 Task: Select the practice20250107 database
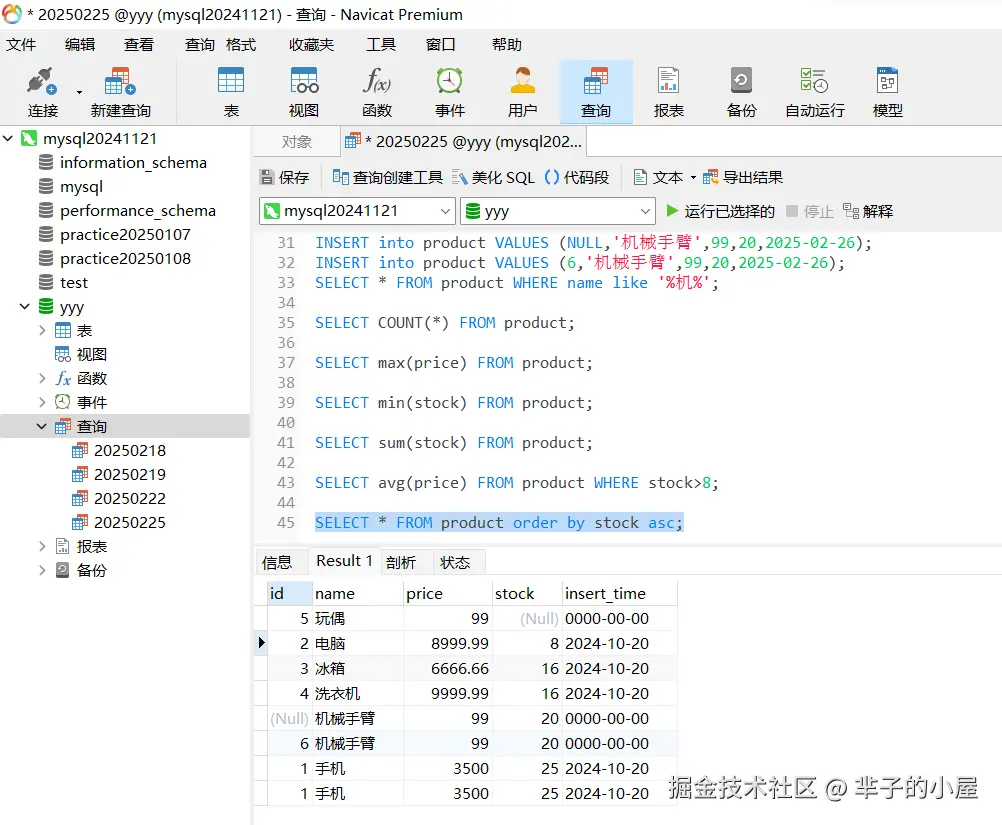pyautogui.click(x=125, y=235)
